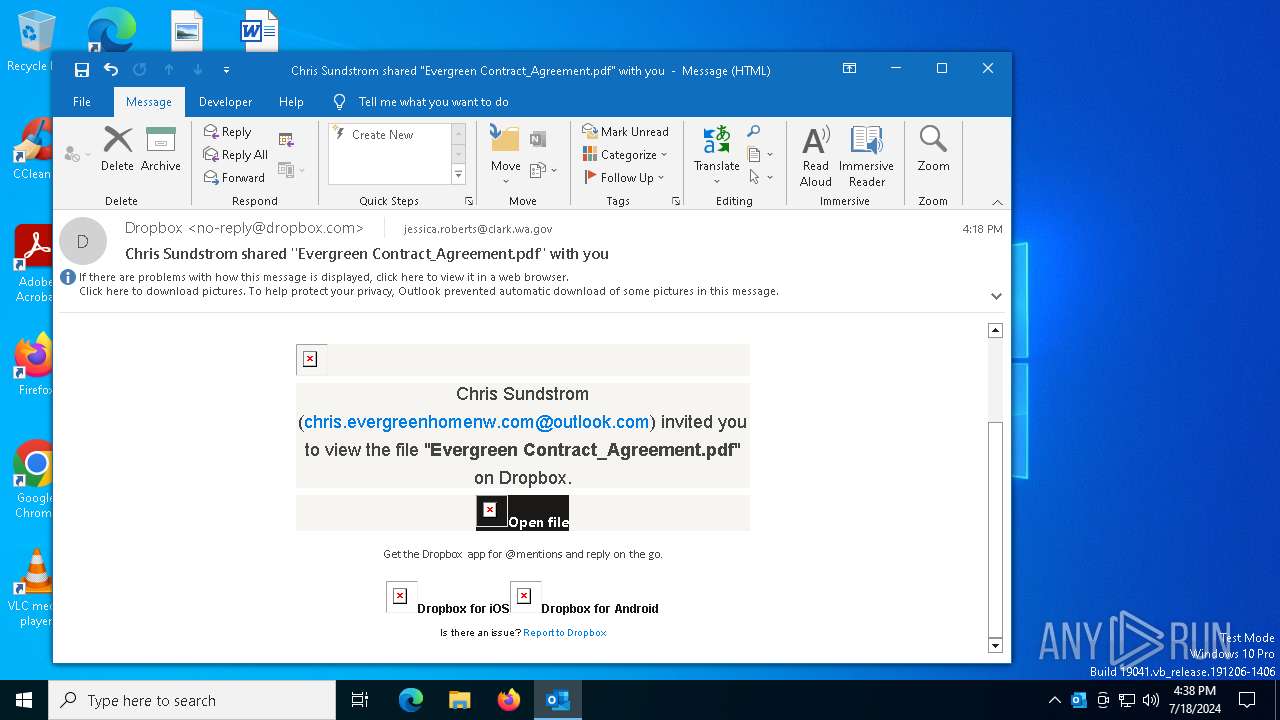Viewport: 1280px width, 720px height.
Task: Click the Tell me what you want to do box
Action: point(433,101)
